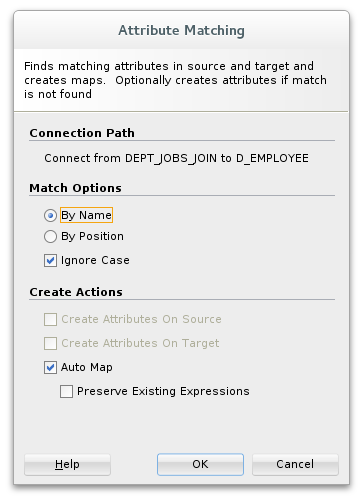Click the Create Actions section heading
The image size is (361, 497).
(76, 292)
